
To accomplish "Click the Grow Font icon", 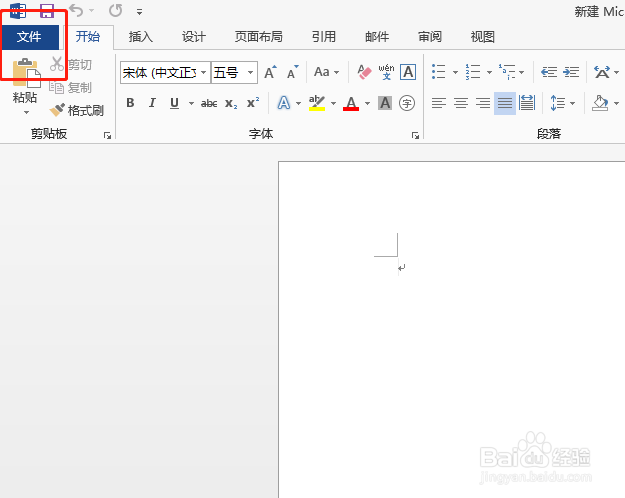I will 270,72.
